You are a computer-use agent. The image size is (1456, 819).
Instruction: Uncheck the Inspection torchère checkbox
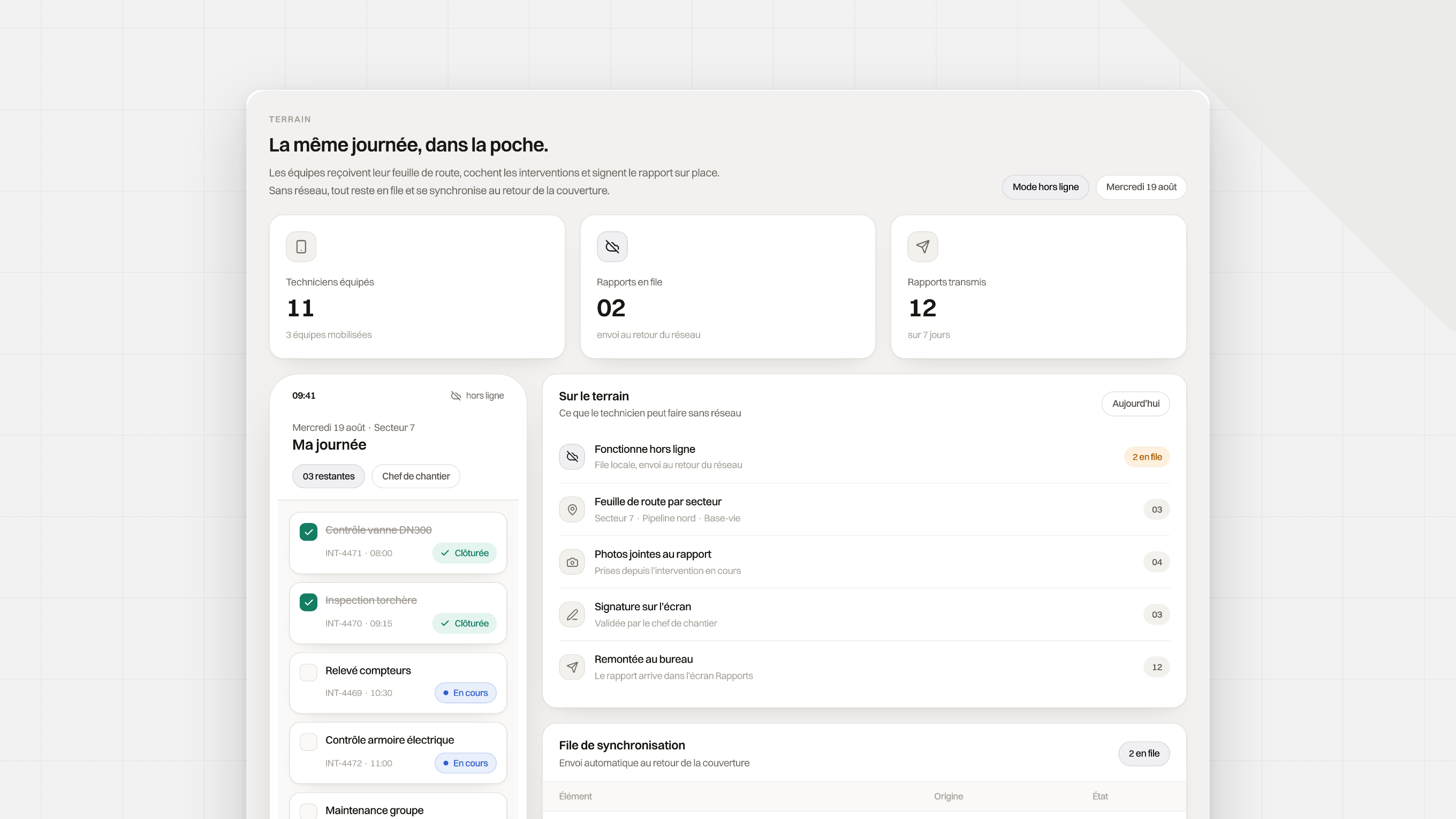click(x=308, y=602)
